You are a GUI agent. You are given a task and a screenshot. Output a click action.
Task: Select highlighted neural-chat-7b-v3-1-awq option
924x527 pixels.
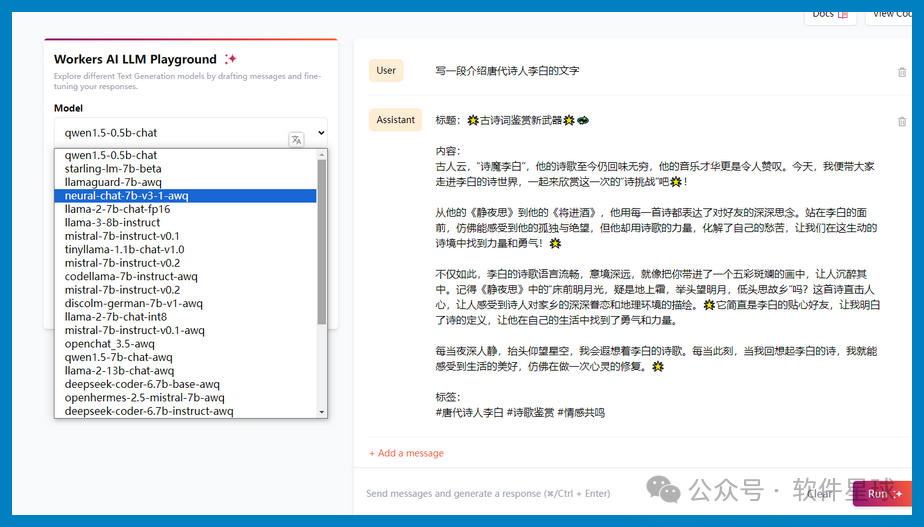click(x=185, y=196)
